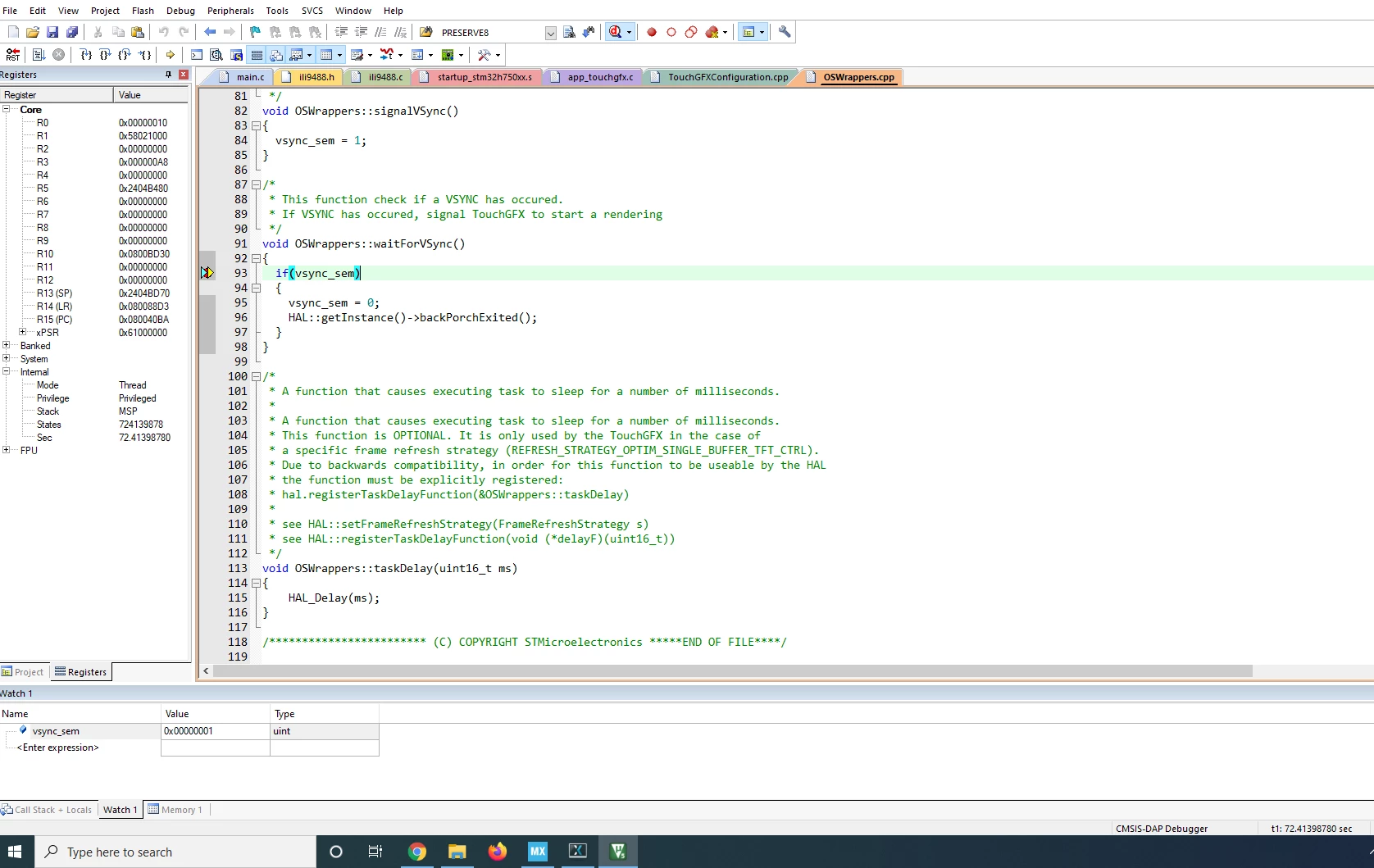
Task: Switch to the Project panel tab
Action: pyautogui.click(x=24, y=672)
